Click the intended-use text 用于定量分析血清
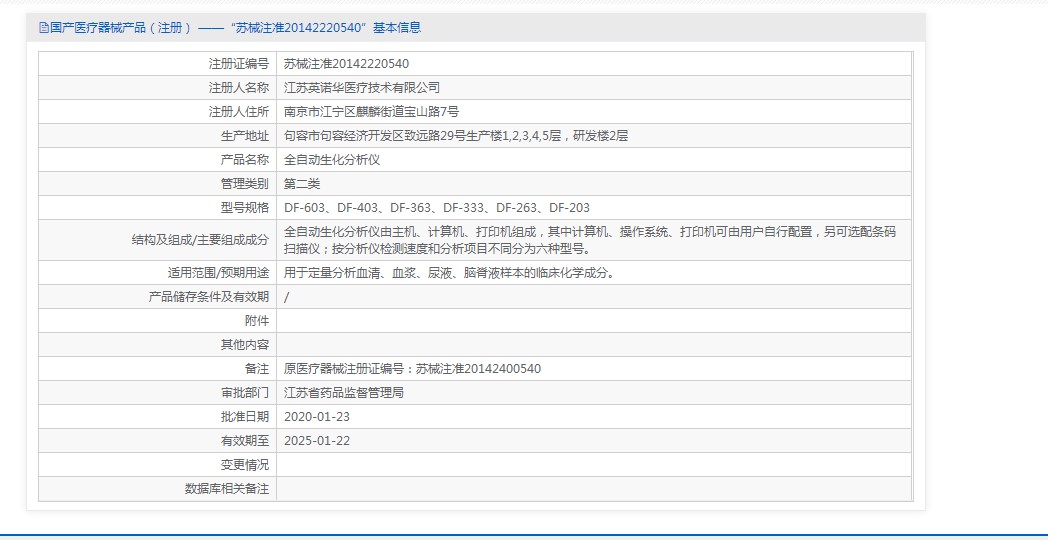This screenshot has height=540, width=1048. point(449,273)
